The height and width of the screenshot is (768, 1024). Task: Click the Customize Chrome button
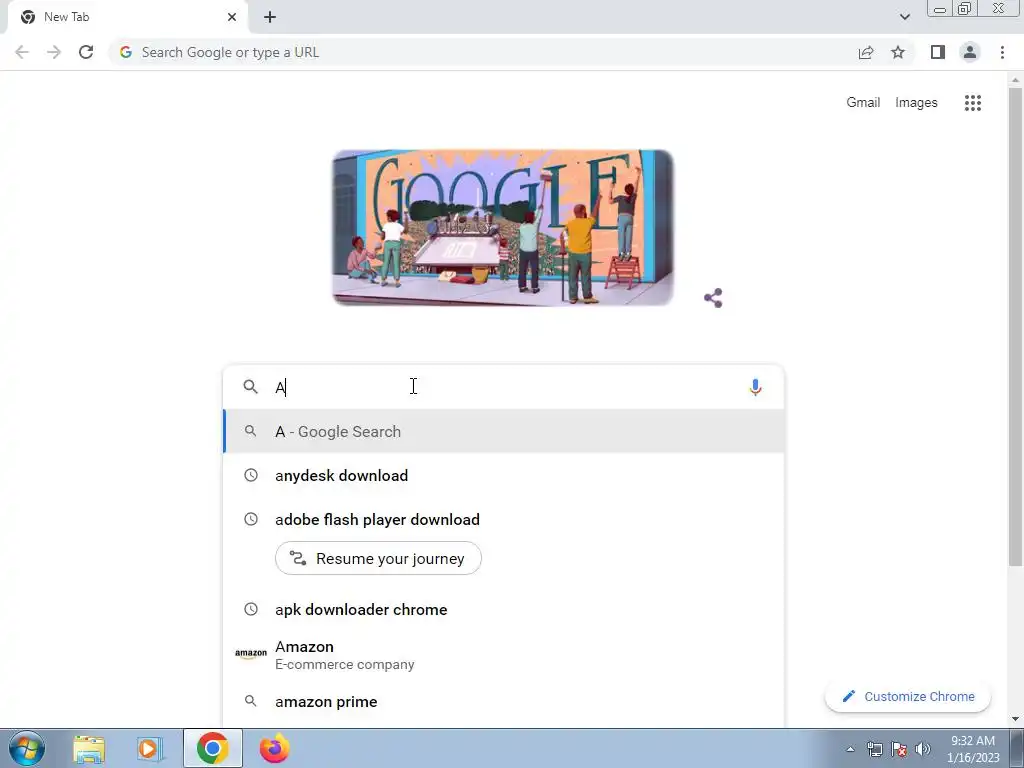tap(908, 697)
